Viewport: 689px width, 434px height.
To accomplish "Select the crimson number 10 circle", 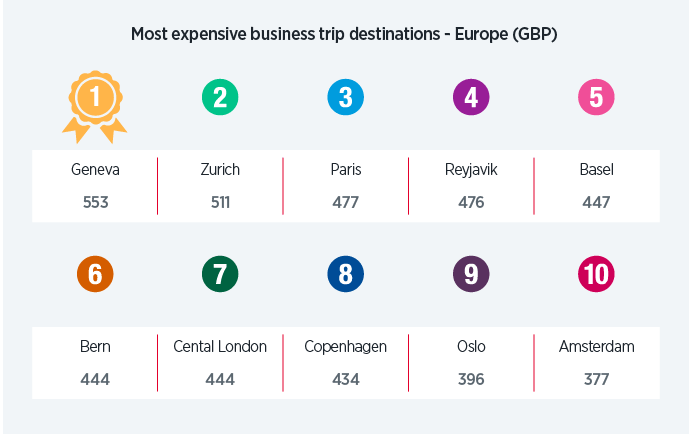I will (x=596, y=274).
